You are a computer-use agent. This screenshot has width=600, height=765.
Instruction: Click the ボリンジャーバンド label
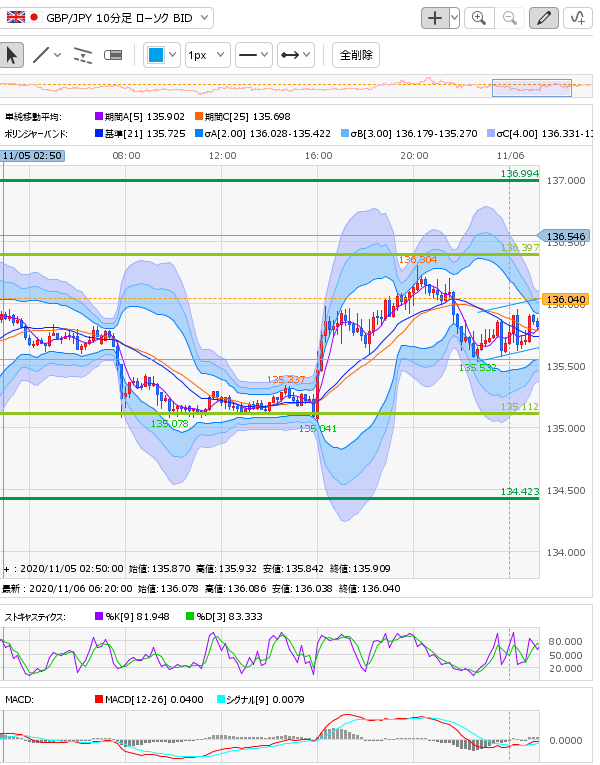coord(36,134)
